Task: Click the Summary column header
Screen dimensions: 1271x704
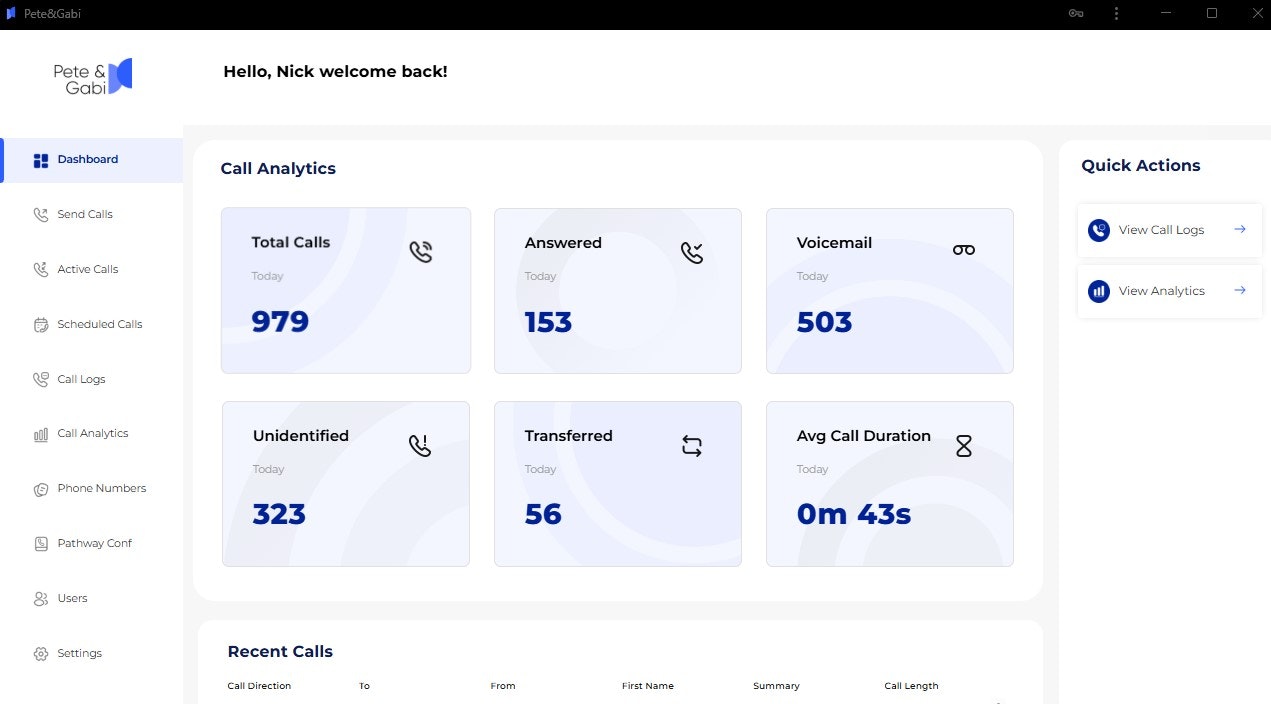Action: 776,686
